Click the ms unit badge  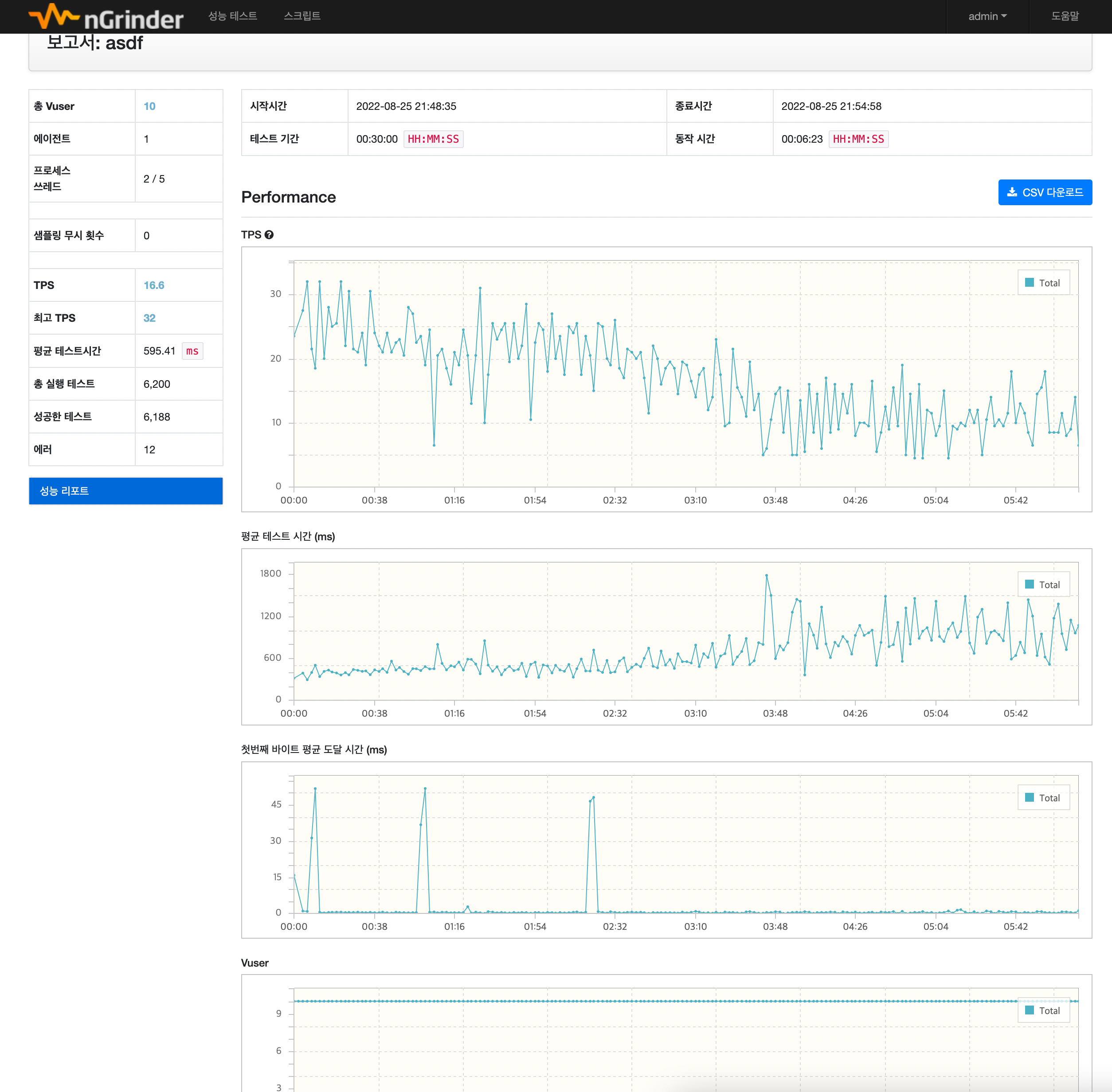click(192, 351)
